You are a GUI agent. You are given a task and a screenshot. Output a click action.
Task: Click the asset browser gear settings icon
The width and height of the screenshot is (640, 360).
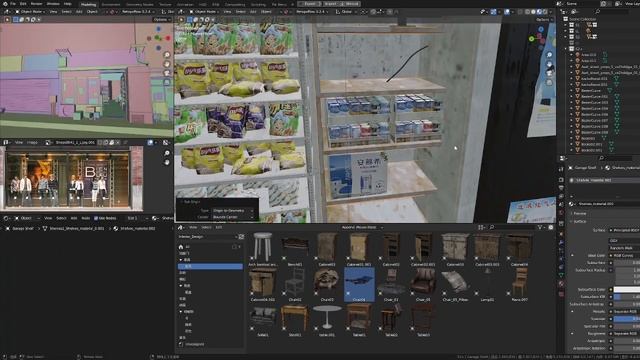(x=551, y=227)
